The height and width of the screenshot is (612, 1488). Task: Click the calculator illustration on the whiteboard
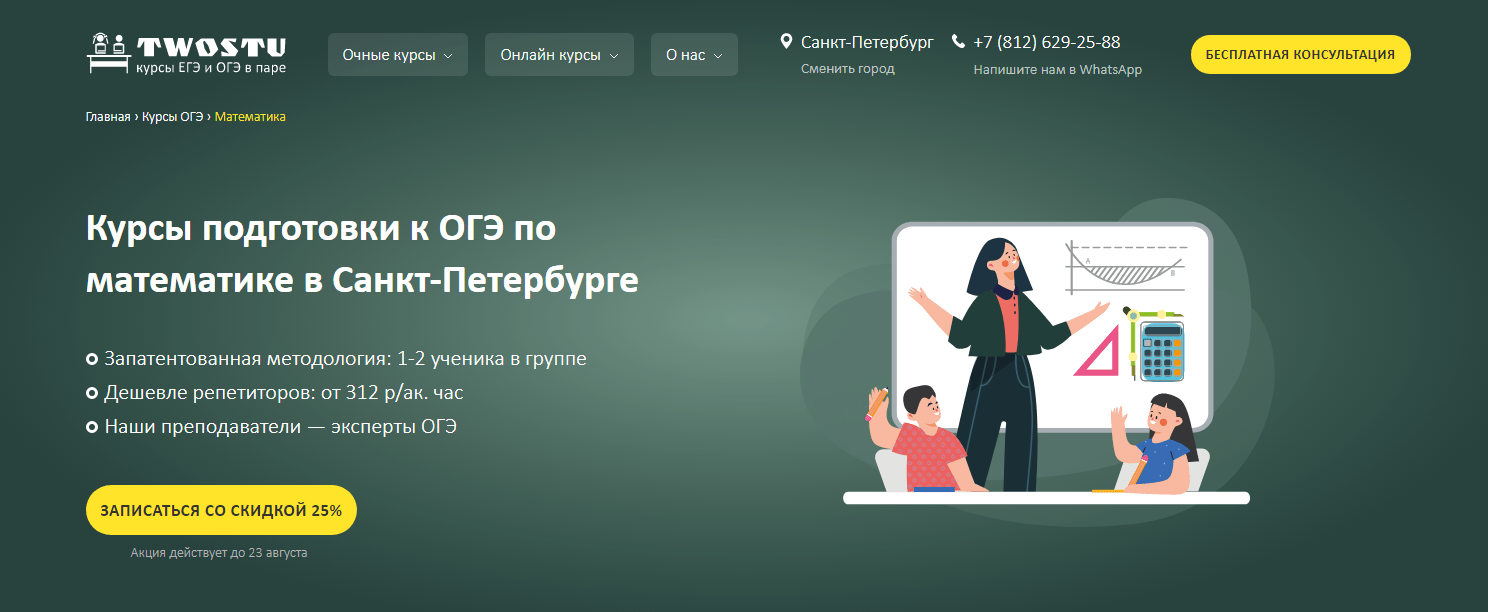[1161, 351]
